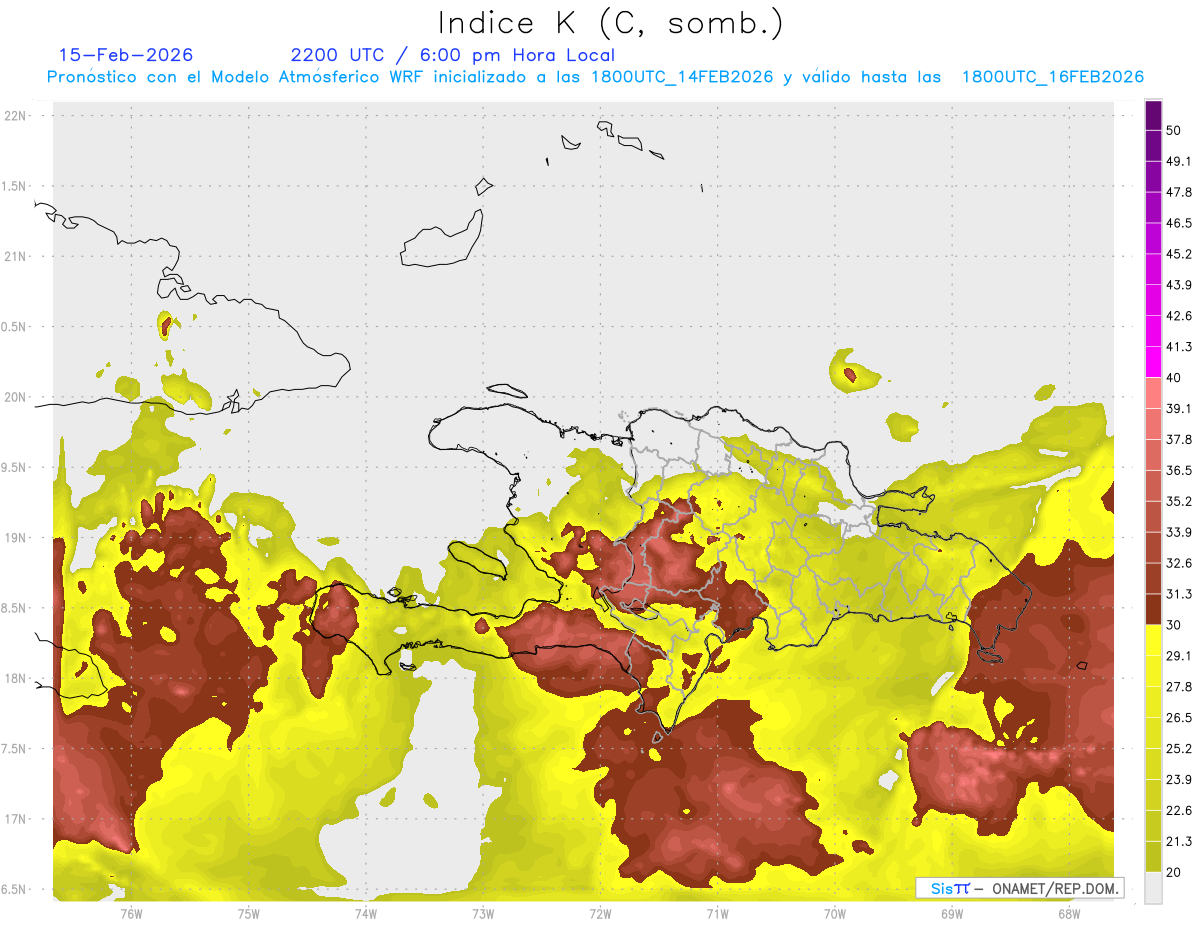Click the '19N' latitude axis label
1200x927 pixels.
(17, 538)
